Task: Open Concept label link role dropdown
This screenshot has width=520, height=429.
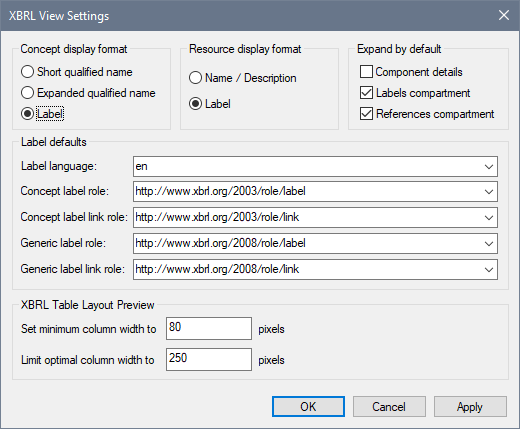Action: pos(489,217)
